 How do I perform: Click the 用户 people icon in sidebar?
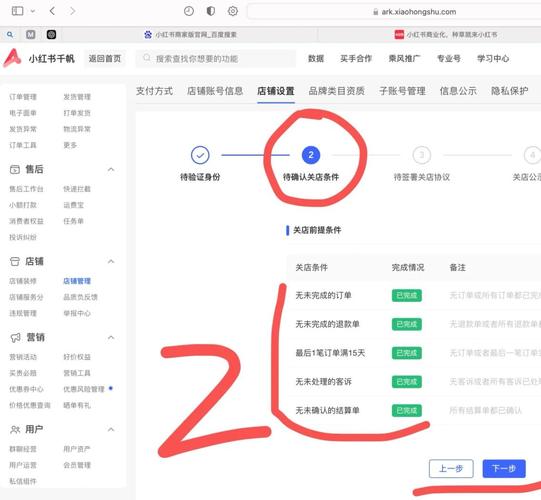tap(15, 430)
